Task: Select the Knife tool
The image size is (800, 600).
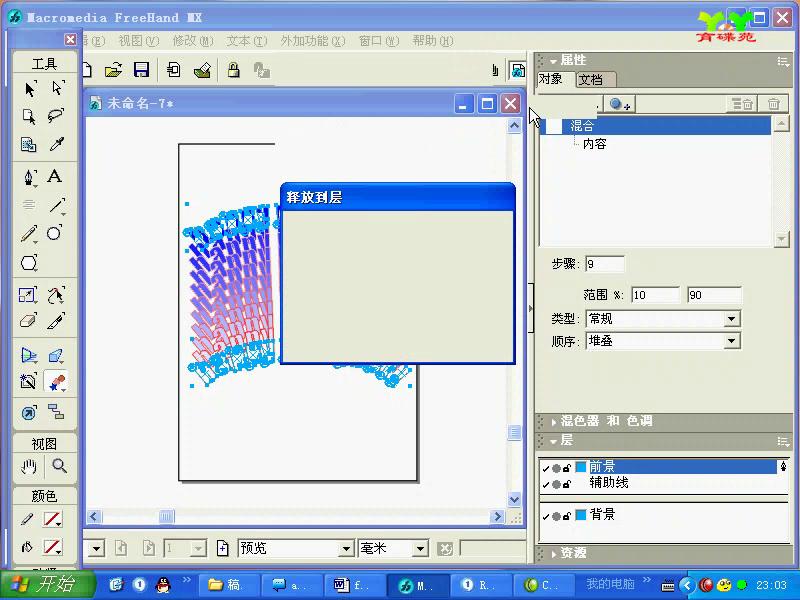Action: (56, 321)
